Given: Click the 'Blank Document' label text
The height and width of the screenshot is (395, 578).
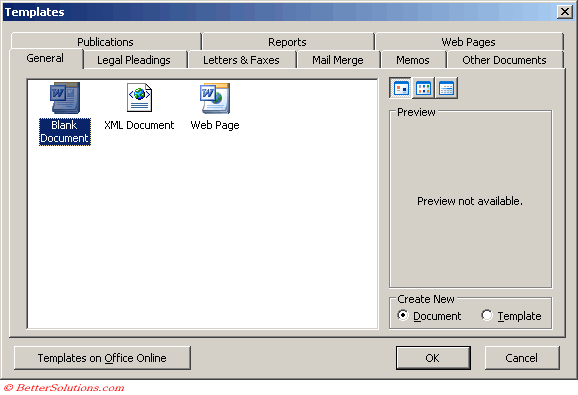Looking at the screenshot, I should (65, 132).
